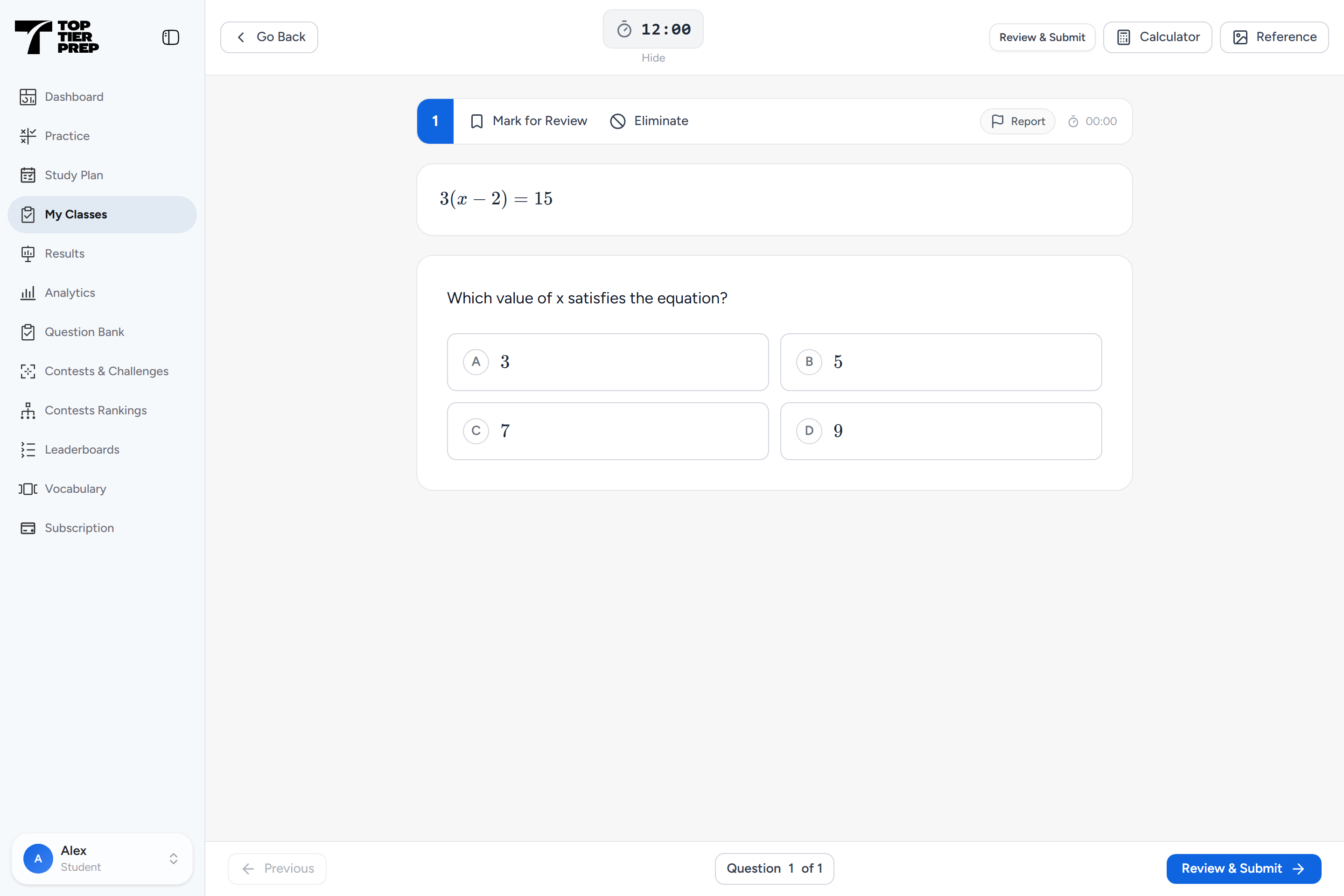Click the Previous button
This screenshot has width=1344, height=896.
pyautogui.click(x=277, y=869)
